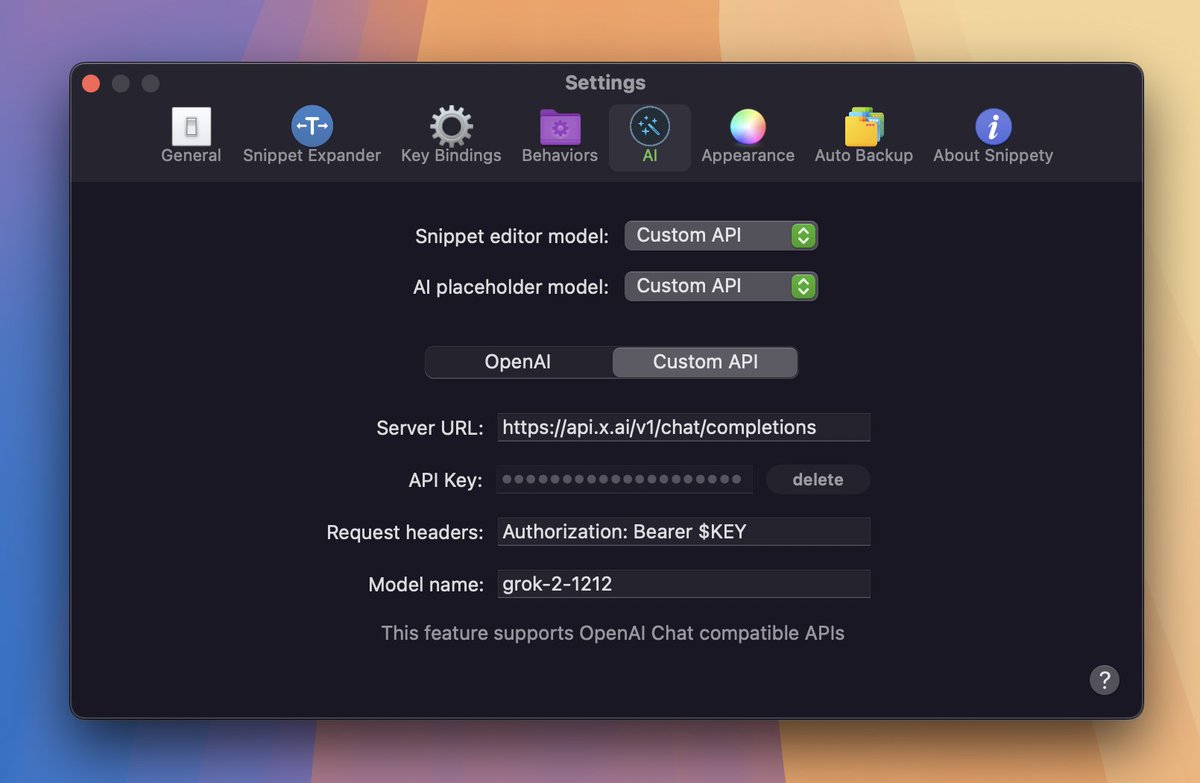Click into the Server URL field
The height and width of the screenshot is (783, 1200).
pos(684,428)
